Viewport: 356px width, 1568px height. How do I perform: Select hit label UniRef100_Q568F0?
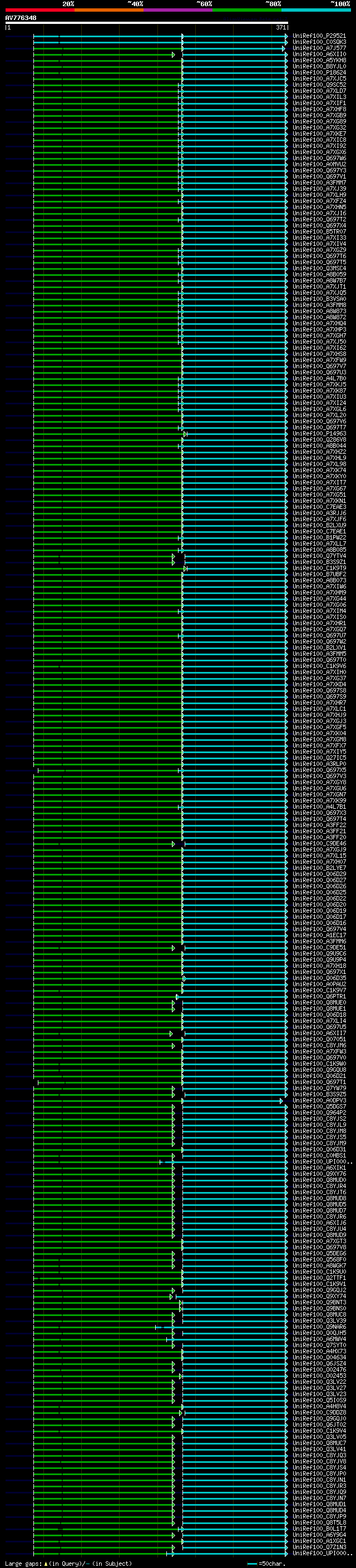tap(319, 1259)
